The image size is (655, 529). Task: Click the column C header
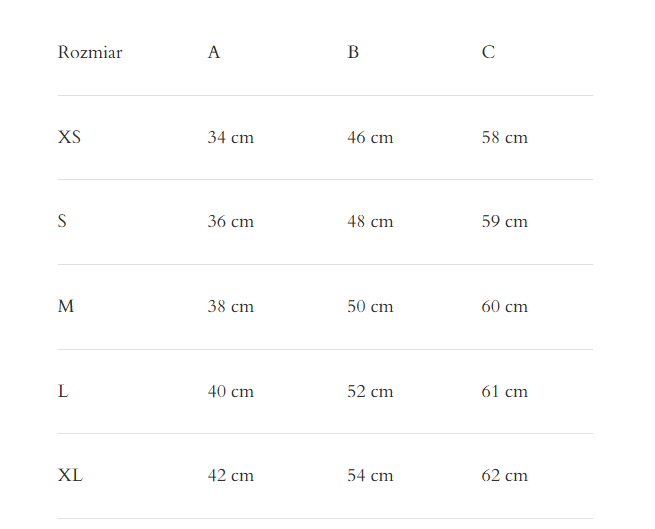(x=488, y=52)
